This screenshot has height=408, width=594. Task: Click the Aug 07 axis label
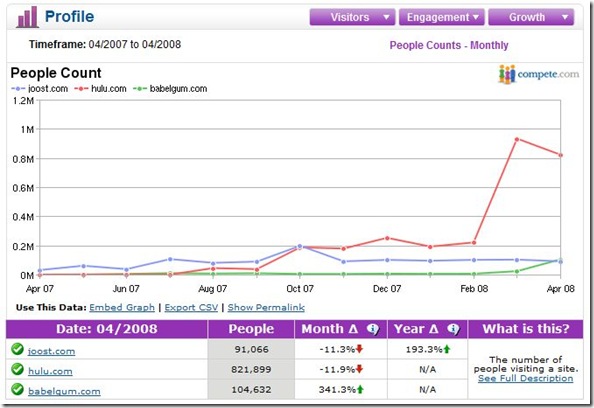coord(213,289)
